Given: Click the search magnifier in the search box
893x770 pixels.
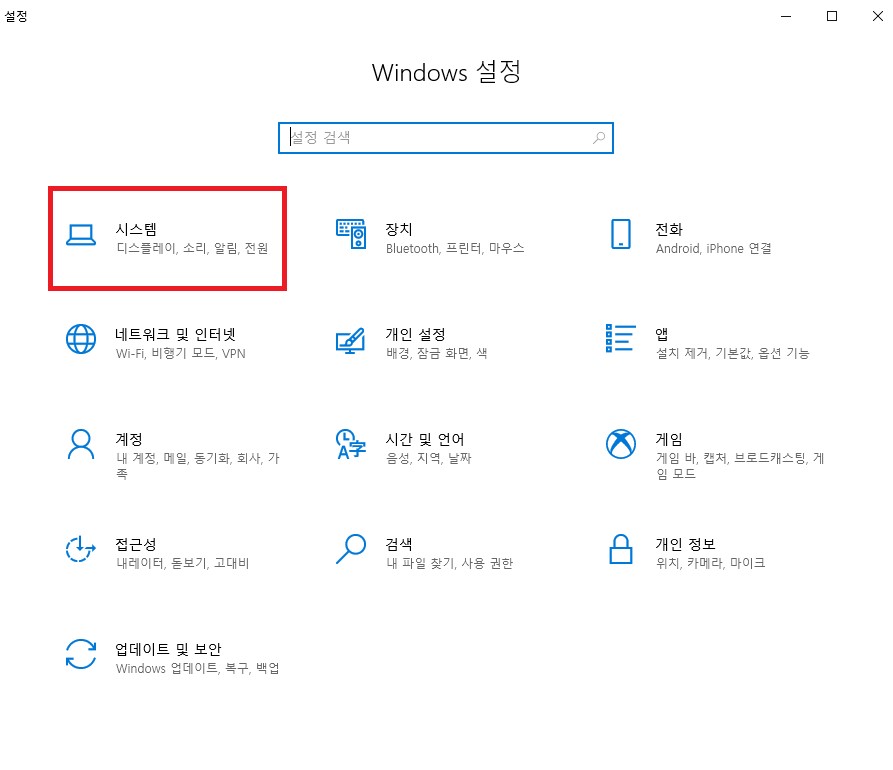Looking at the screenshot, I should [x=599, y=138].
